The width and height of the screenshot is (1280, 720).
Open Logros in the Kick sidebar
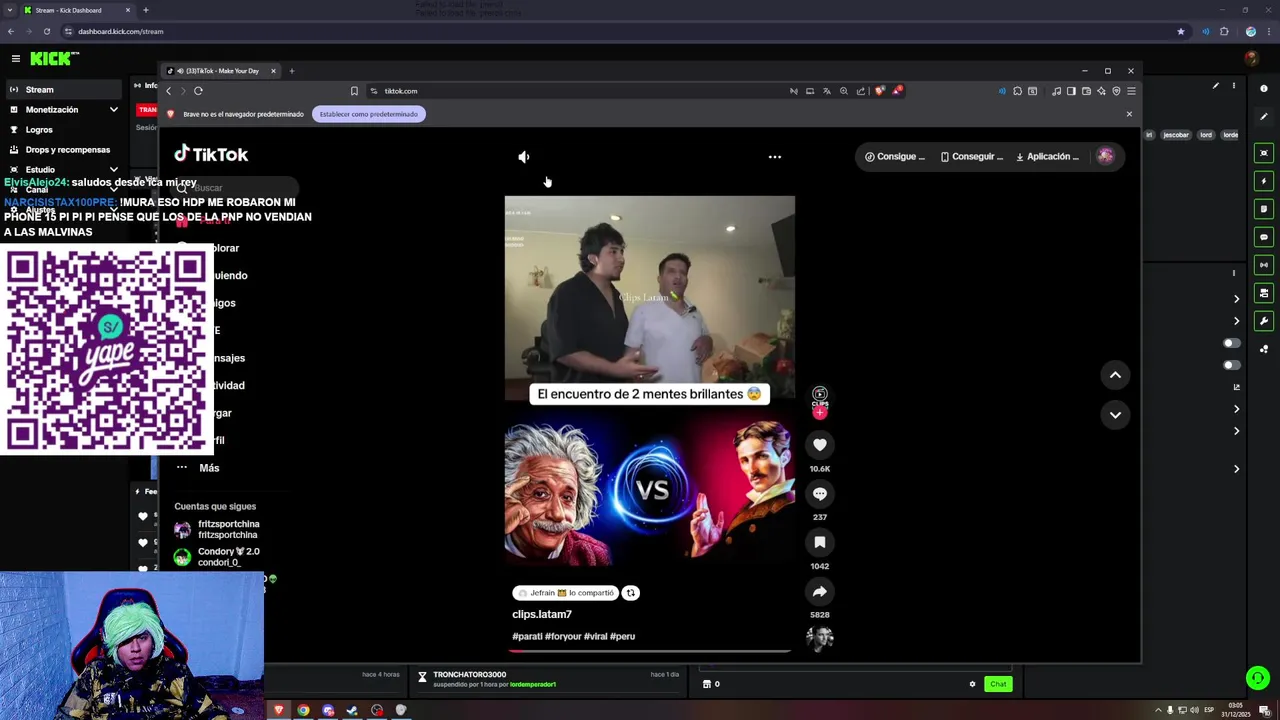pos(62,130)
